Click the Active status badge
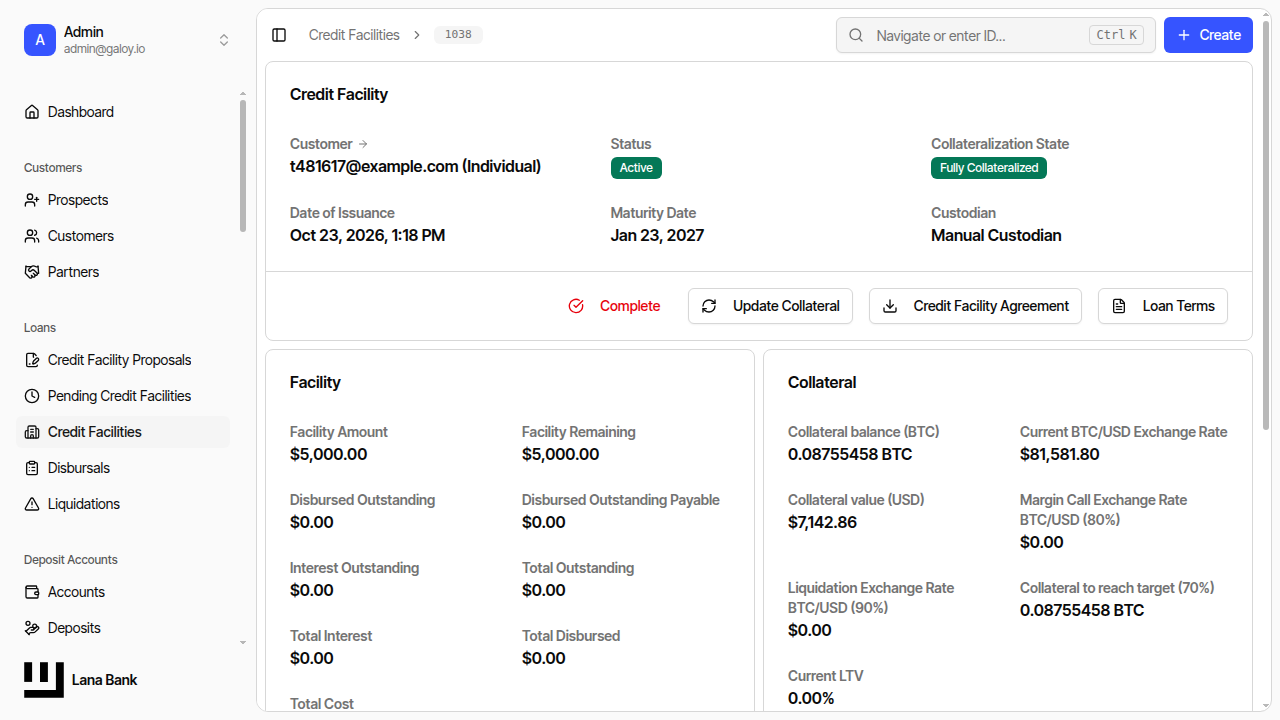Viewport: 1280px width, 720px height. [636, 168]
